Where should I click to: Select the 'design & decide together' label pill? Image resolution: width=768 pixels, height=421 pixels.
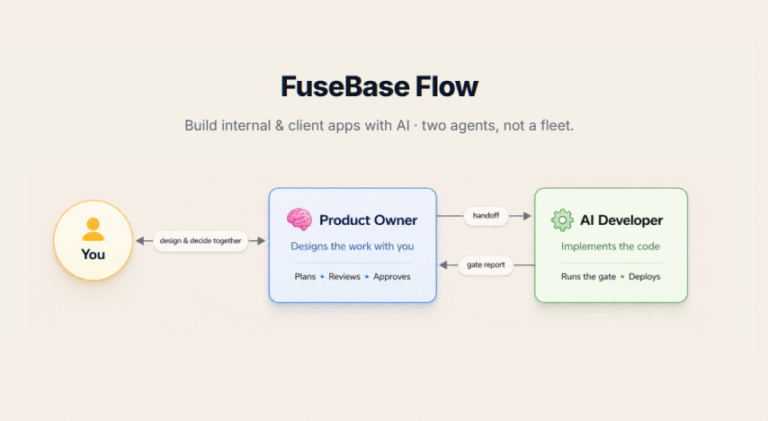(x=200, y=241)
